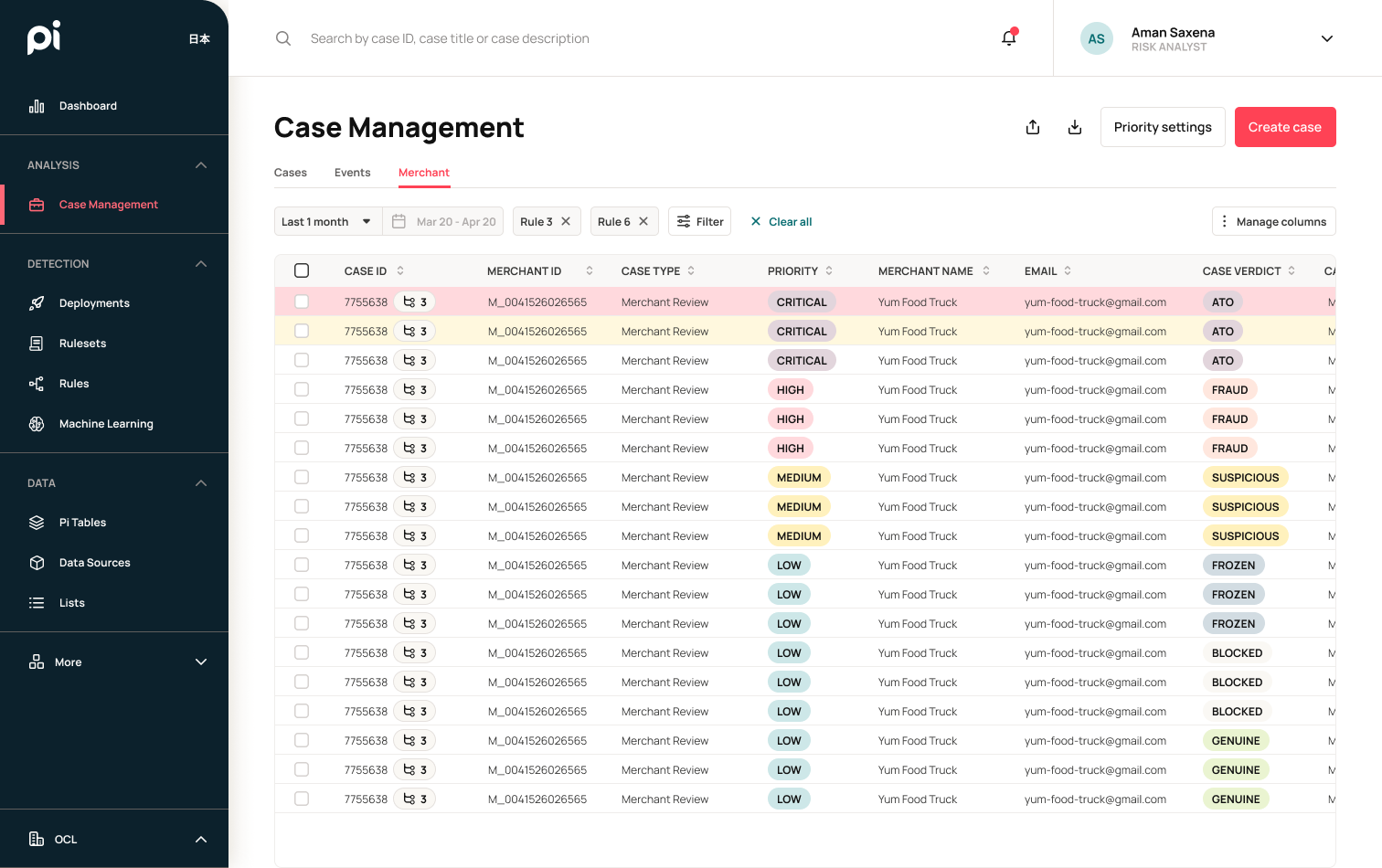Screen dimensions: 1382x868
Task: Click the Clear all filters link
Action: tap(780, 221)
